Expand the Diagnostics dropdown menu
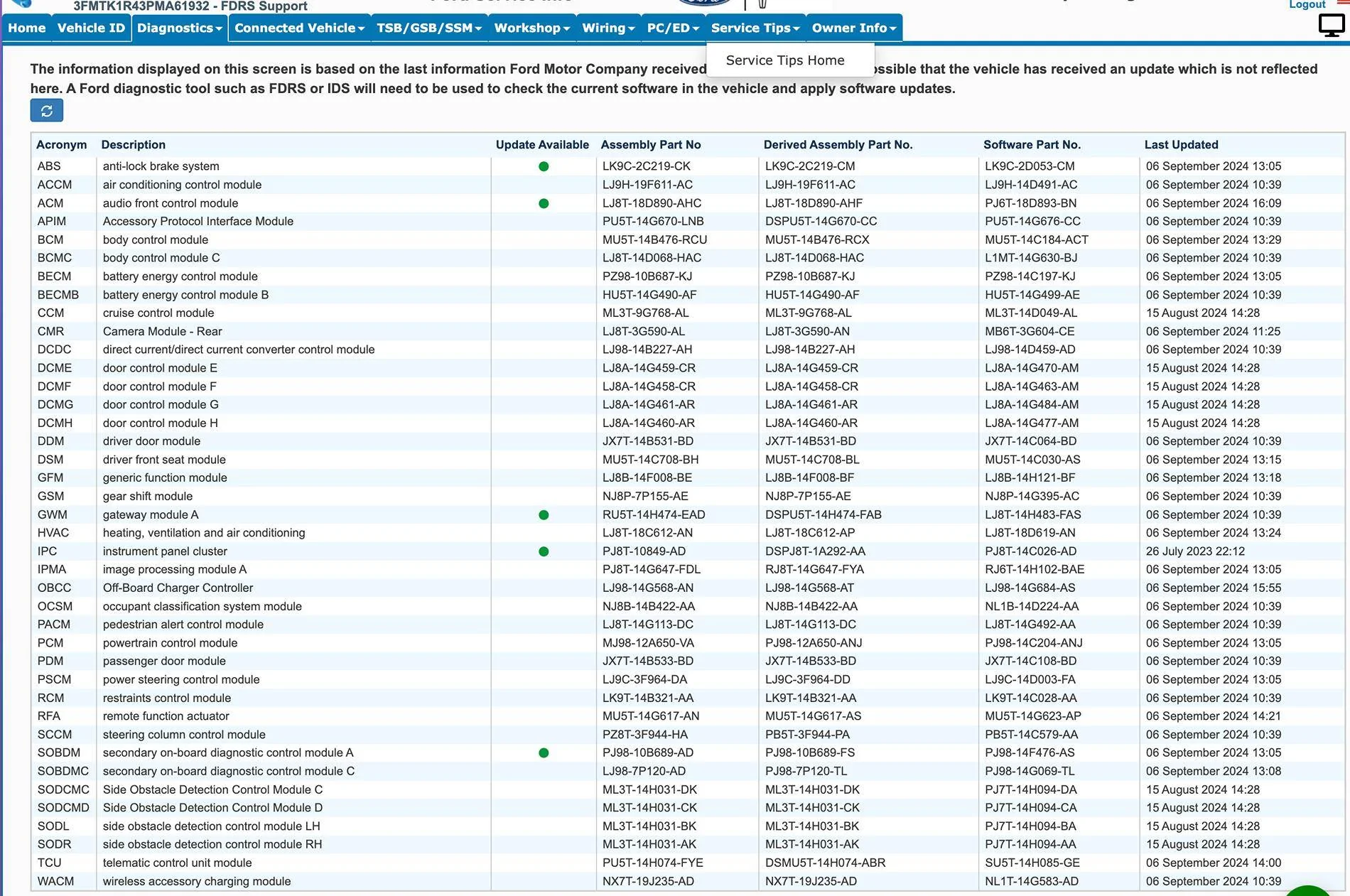This screenshot has width=1350, height=896. coord(180,28)
